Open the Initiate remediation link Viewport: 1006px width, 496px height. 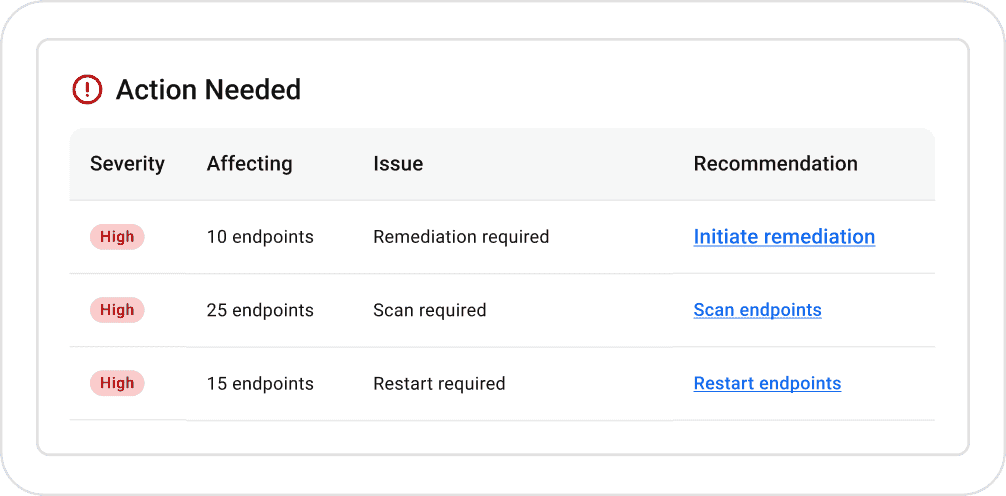784,237
